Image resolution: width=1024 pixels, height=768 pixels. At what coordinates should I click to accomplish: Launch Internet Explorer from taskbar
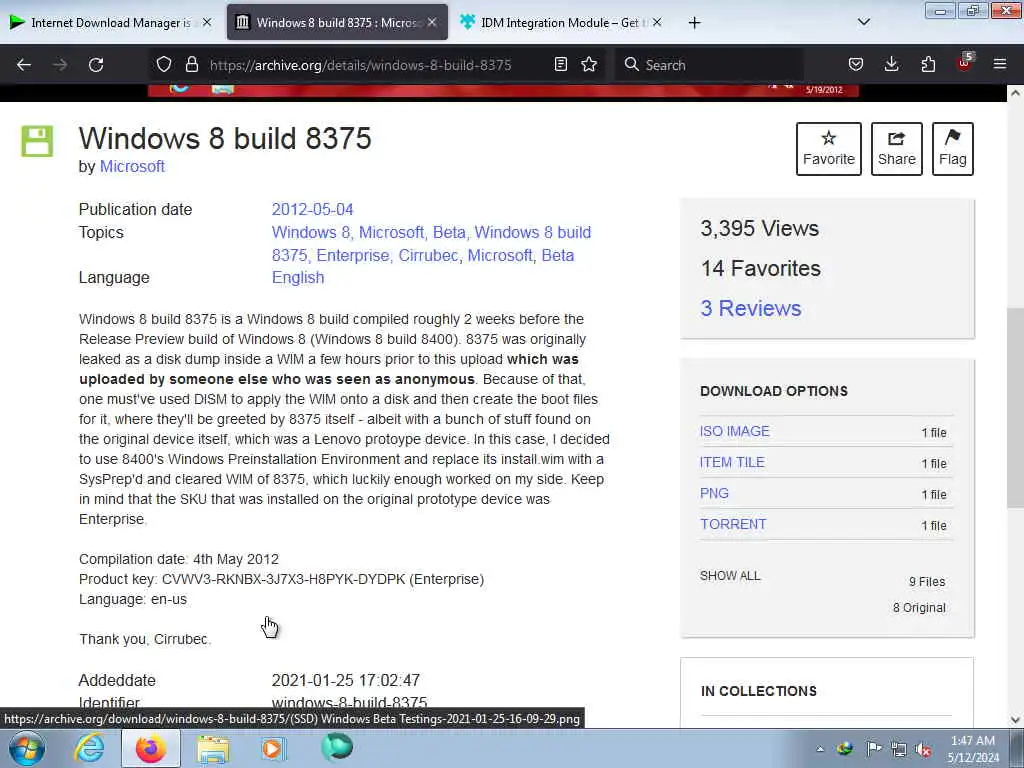point(89,748)
